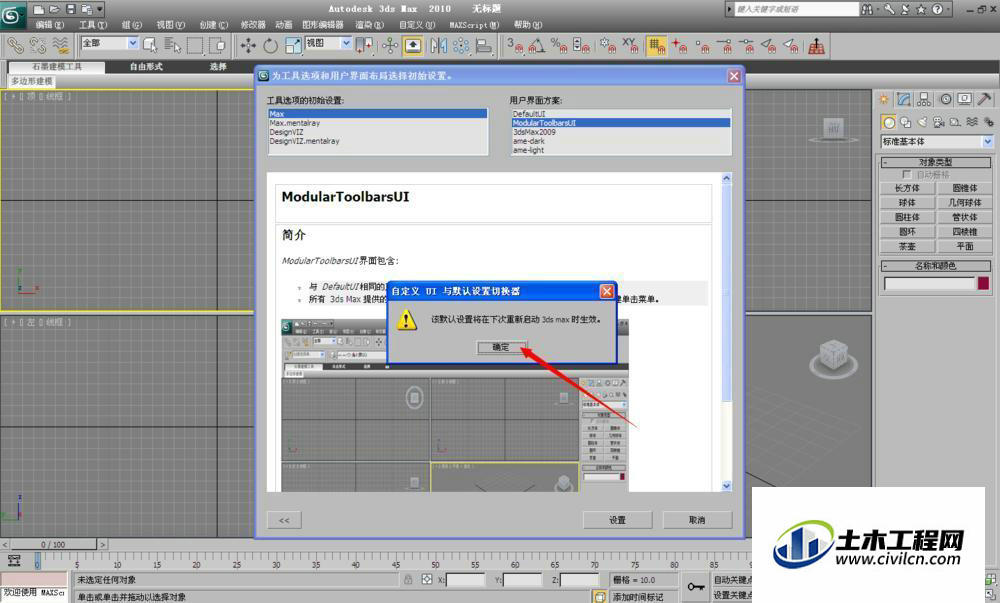The width and height of the screenshot is (1000, 603).
Task: Click the Help question mark icon
Action: point(937,9)
